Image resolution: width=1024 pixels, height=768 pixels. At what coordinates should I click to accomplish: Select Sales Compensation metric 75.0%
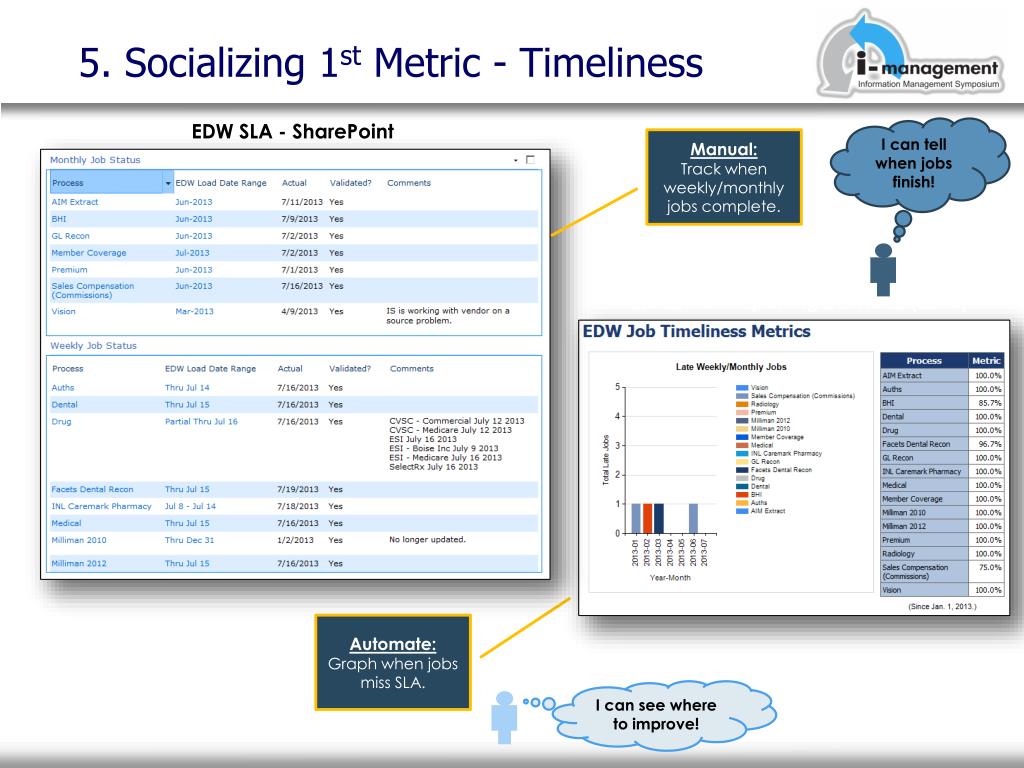989,568
